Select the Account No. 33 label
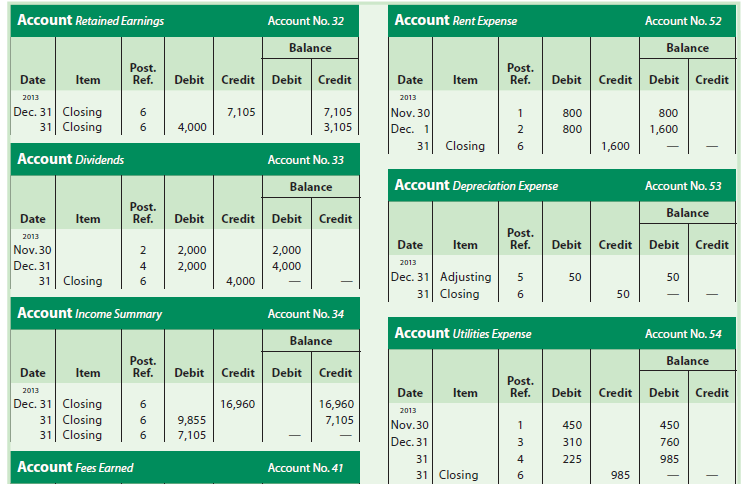This screenshot has height=484, width=742. coord(306,159)
